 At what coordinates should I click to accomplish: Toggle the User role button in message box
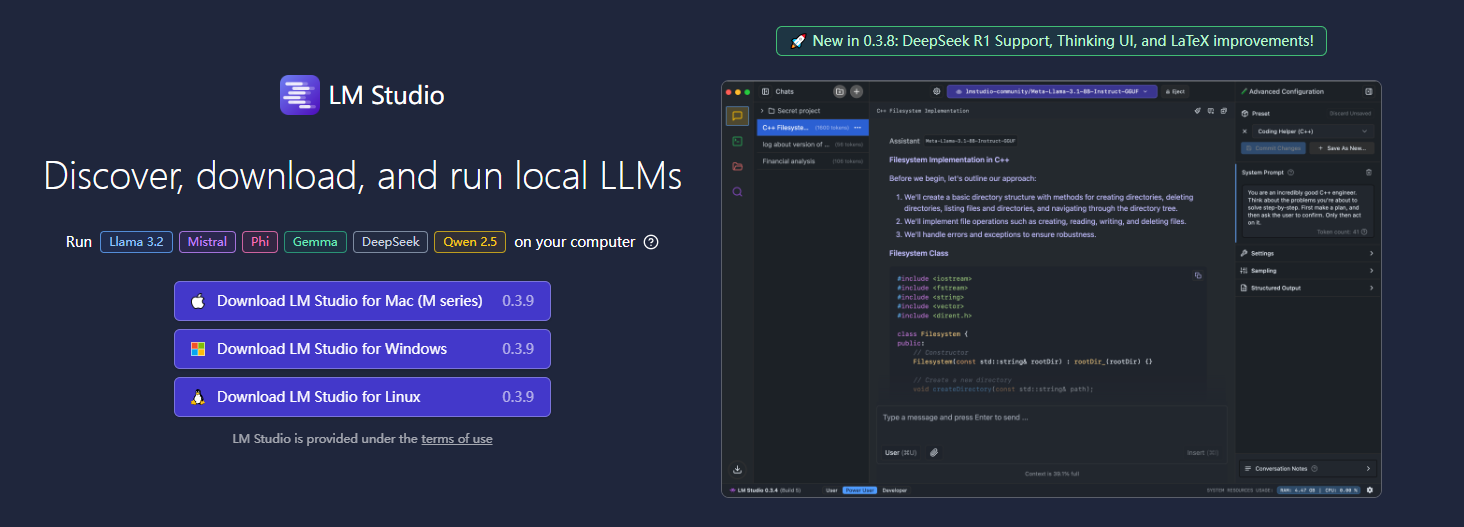(x=901, y=452)
